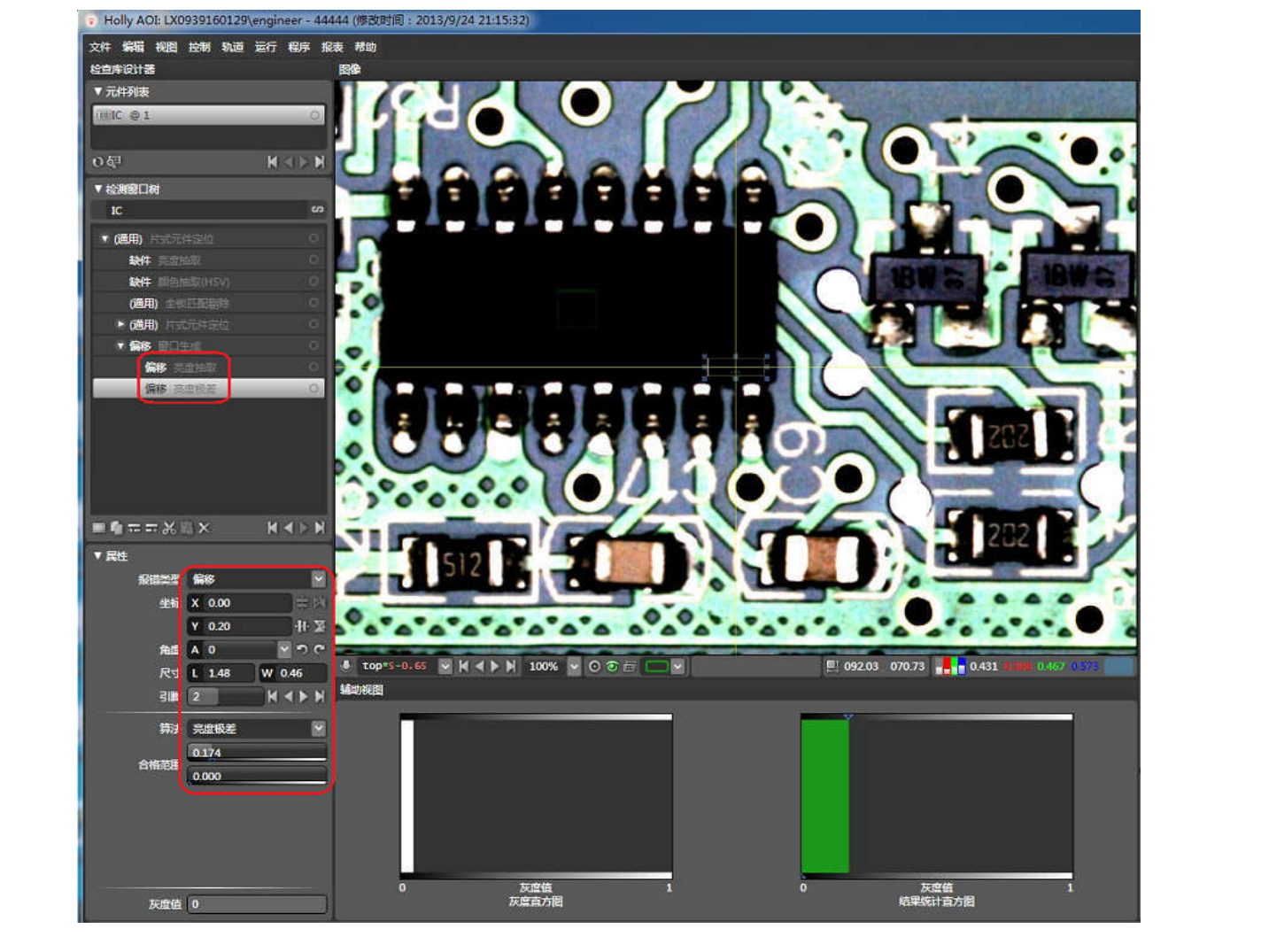
Task: Click the refresh icon under the component list
Action: [x=97, y=162]
